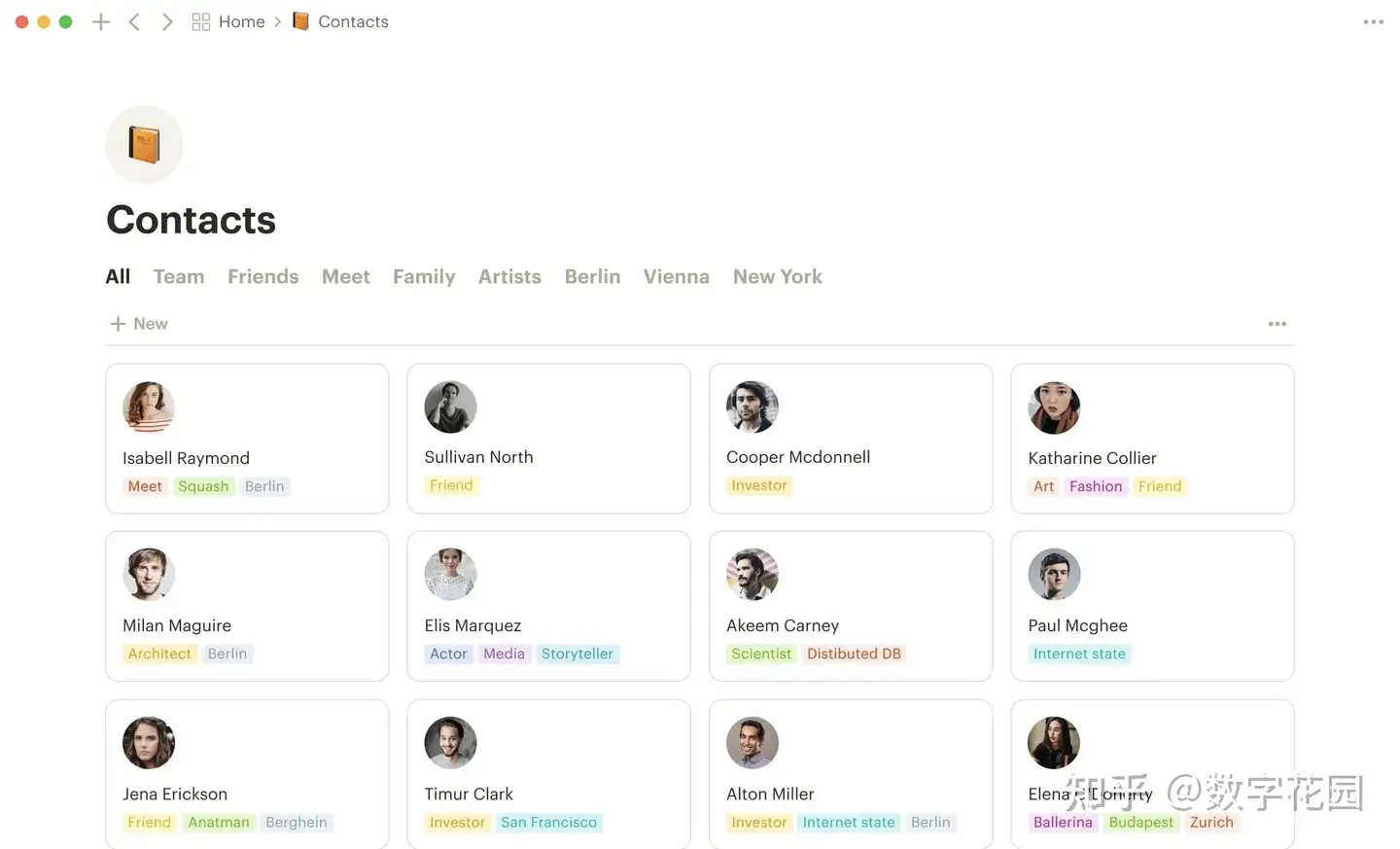The width and height of the screenshot is (1400, 849).
Task: Open the Alton Miller contact name
Action: click(x=770, y=795)
